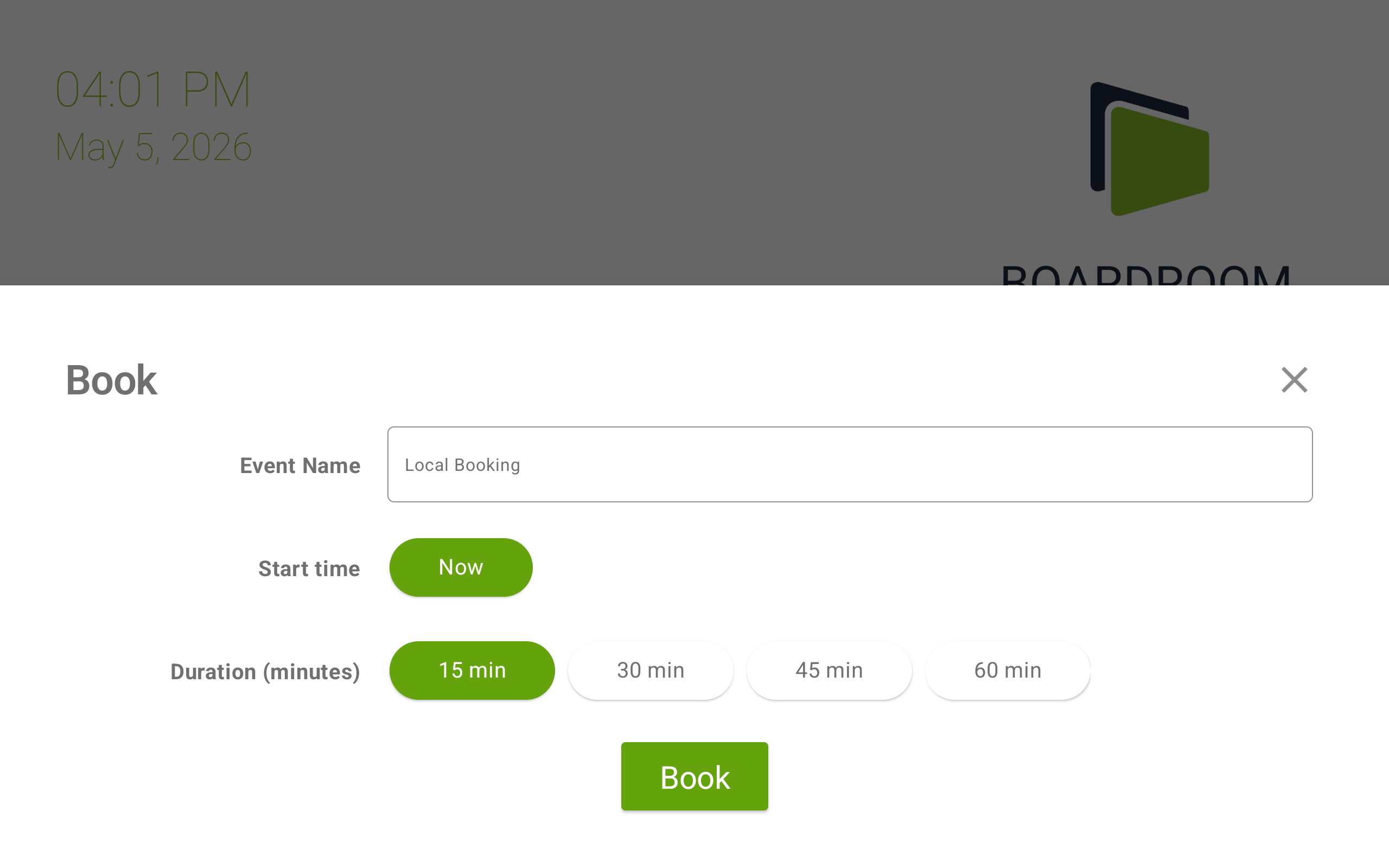Click the Start time label
This screenshot has width=1389, height=868.
tap(309, 569)
